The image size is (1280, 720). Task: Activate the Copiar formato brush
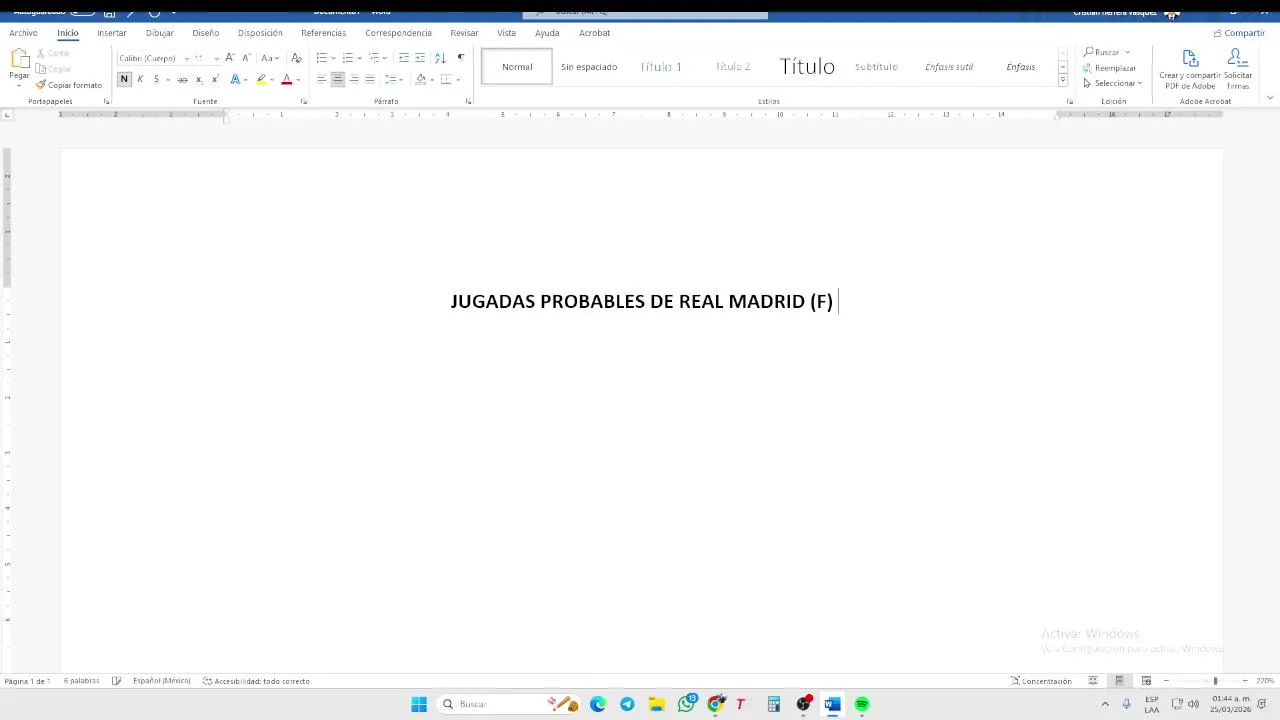[x=69, y=85]
